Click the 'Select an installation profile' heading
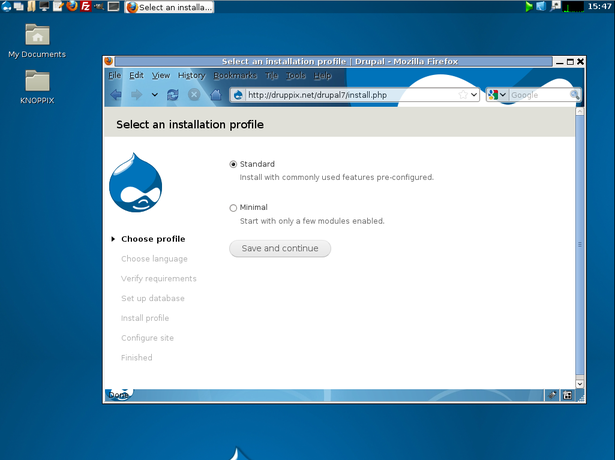The height and width of the screenshot is (460, 615). point(190,125)
